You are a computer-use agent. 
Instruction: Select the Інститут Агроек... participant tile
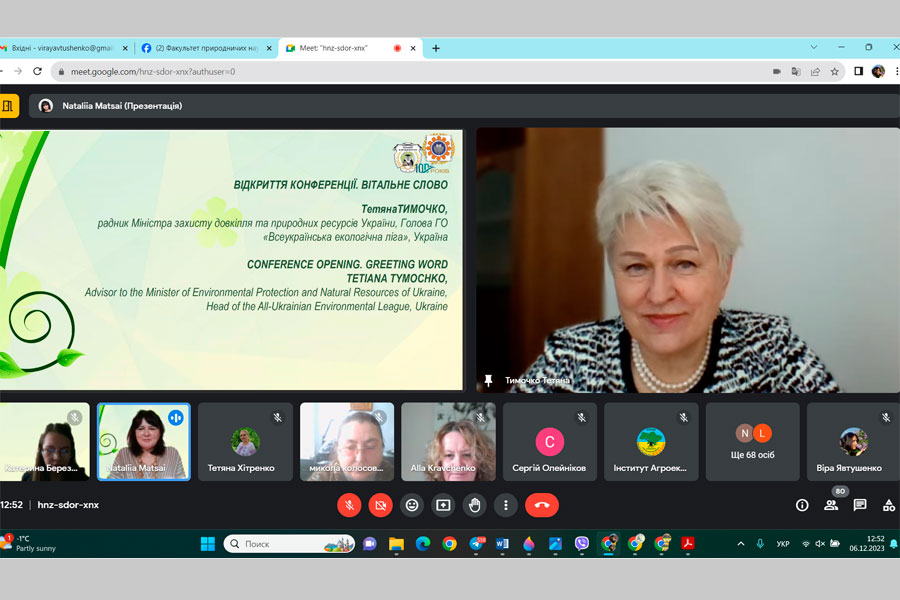[x=651, y=442]
